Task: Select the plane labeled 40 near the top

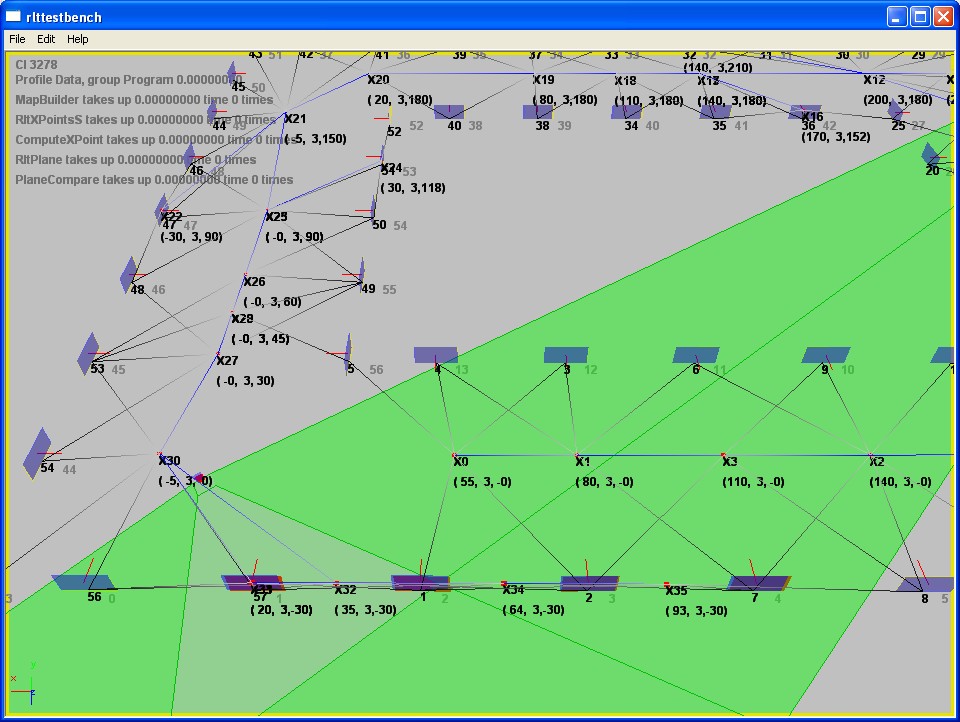Action: (x=449, y=112)
